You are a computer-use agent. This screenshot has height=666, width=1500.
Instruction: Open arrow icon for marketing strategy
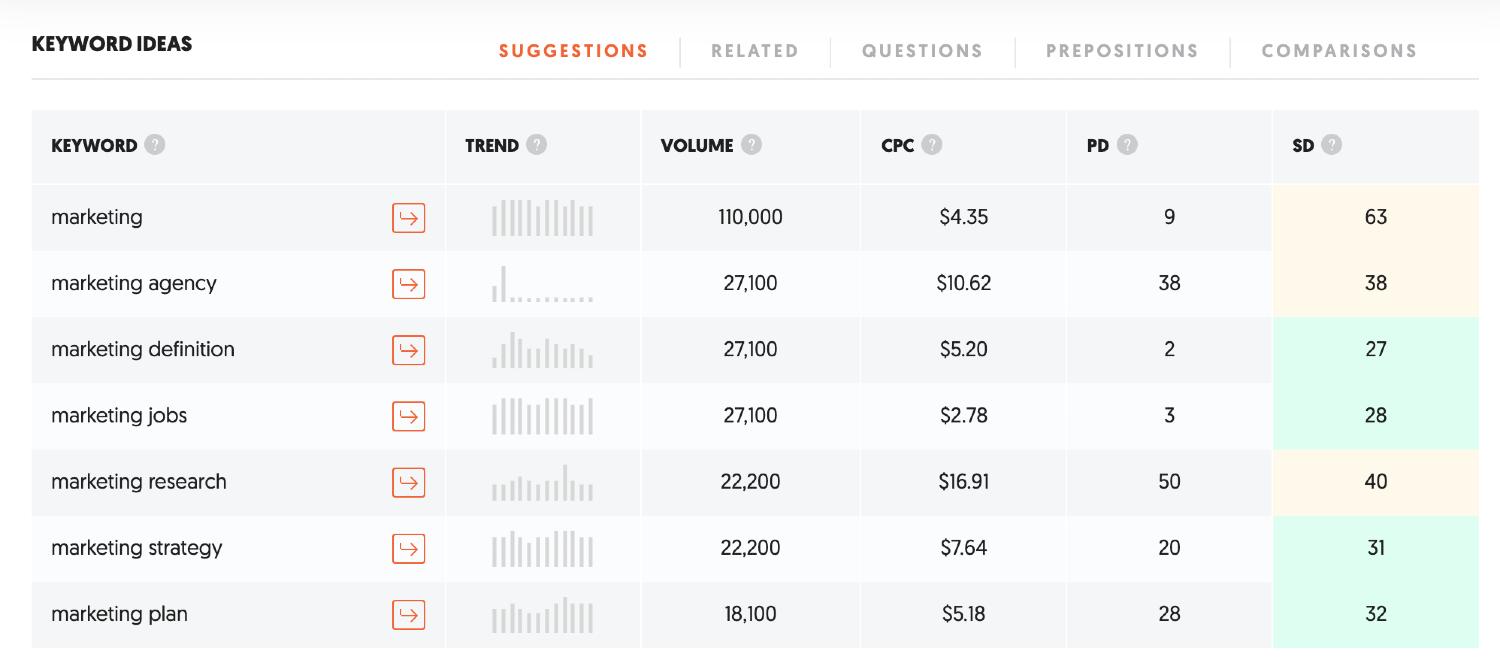pos(408,548)
